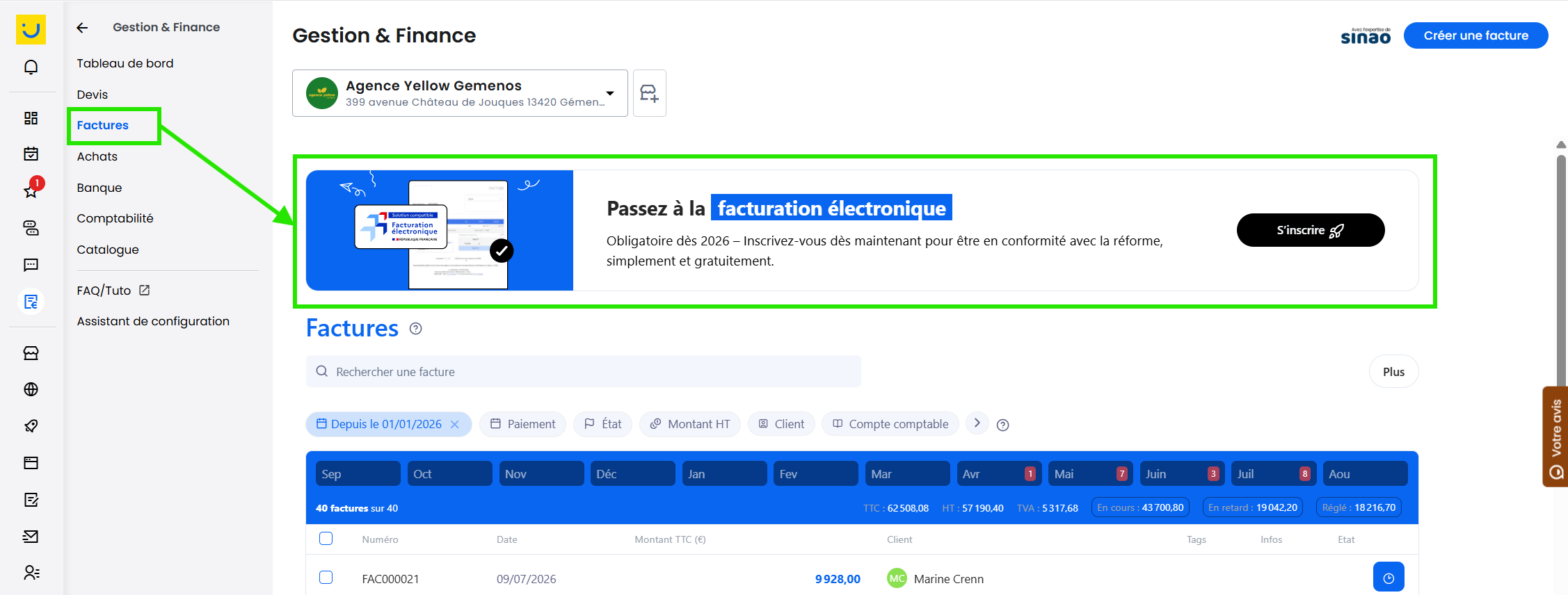Filter by the En retard amount chip
The image size is (1568, 595).
1252,507
